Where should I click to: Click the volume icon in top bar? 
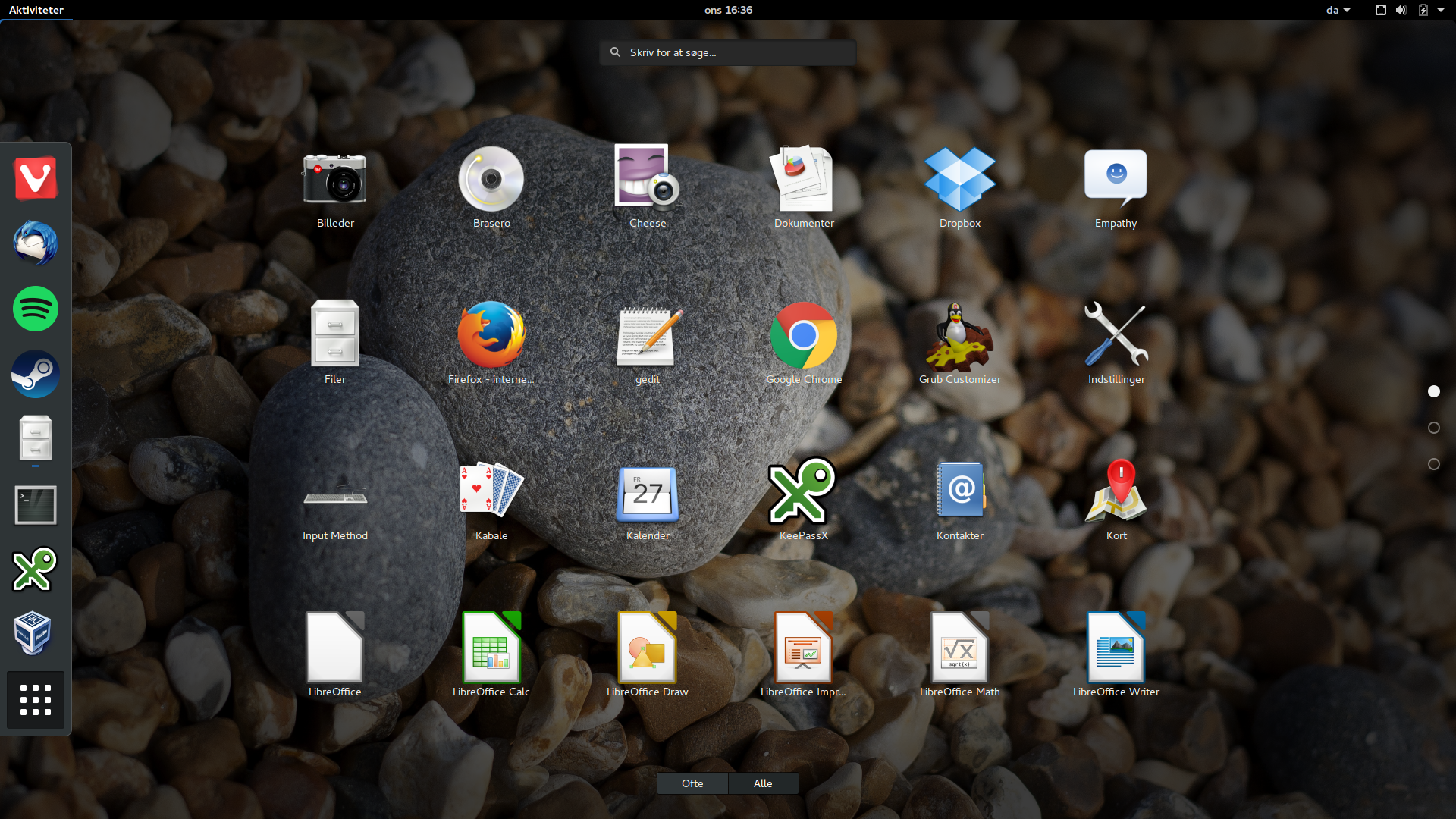coord(1401,10)
